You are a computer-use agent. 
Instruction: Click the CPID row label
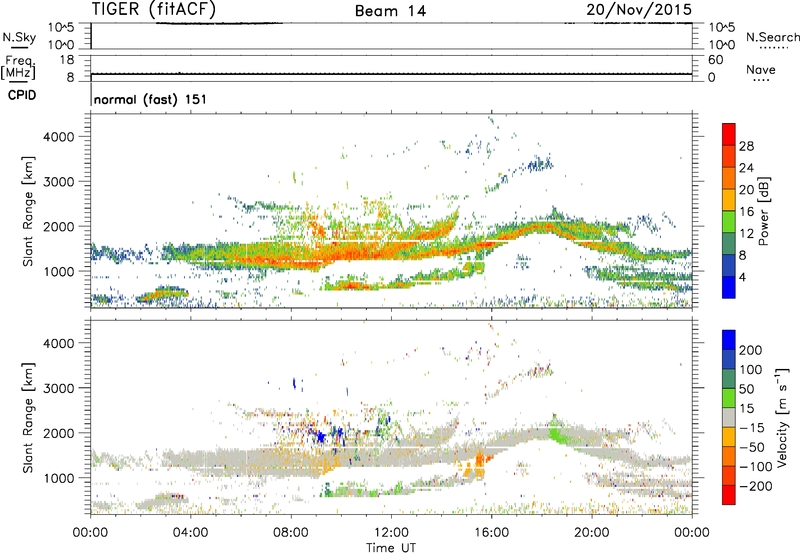22,95
